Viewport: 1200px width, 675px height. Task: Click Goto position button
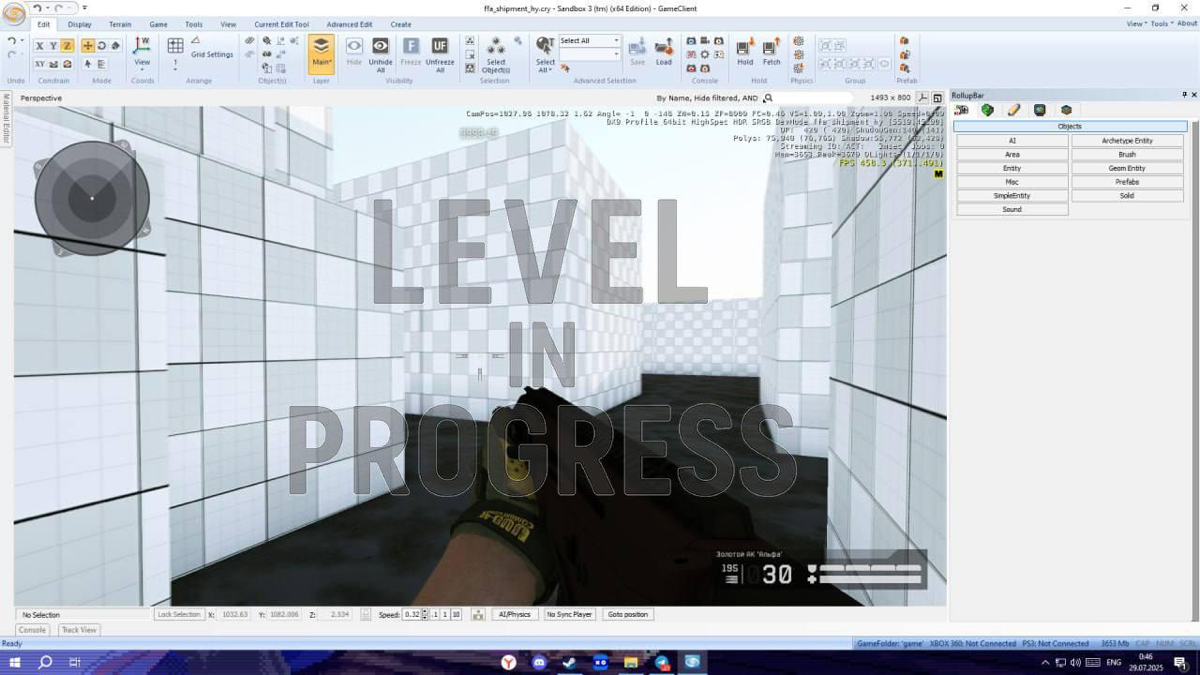(628, 614)
